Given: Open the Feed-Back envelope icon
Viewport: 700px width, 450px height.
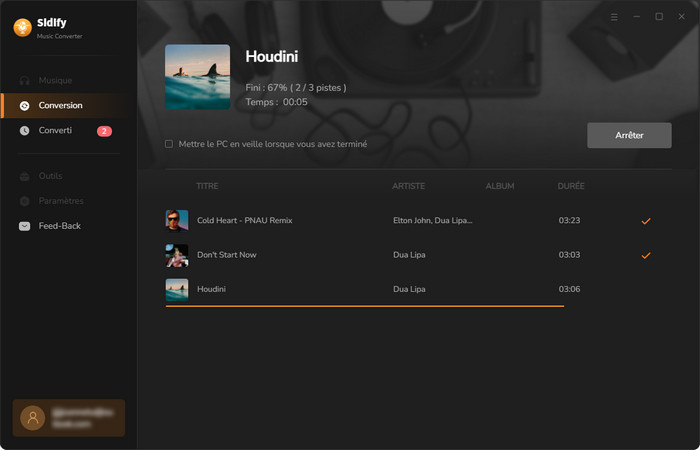Looking at the screenshot, I should tap(25, 226).
